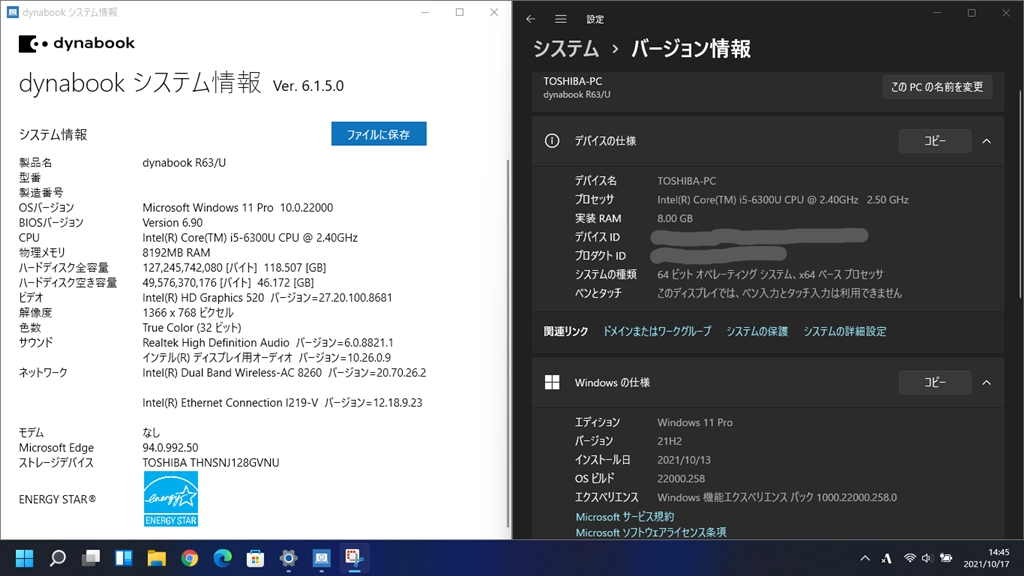Switch to dynabook System Info taskbar icon

point(321,558)
